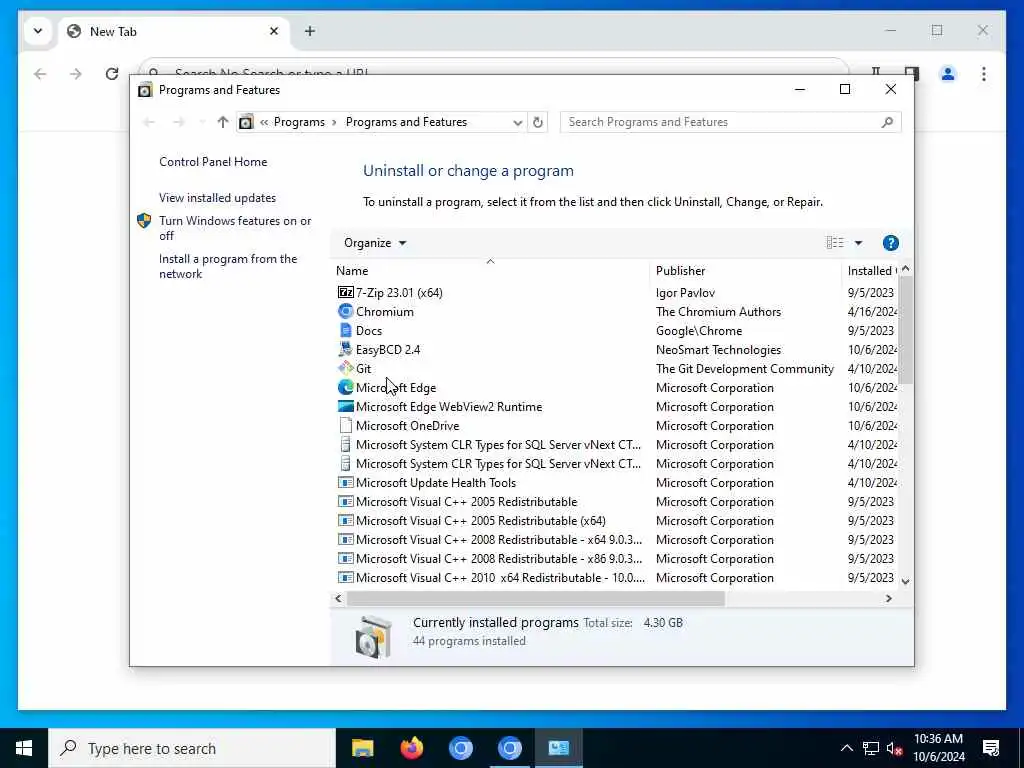Open the Control Panel Home link
The image size is (1024, 768).
[213, 162]
